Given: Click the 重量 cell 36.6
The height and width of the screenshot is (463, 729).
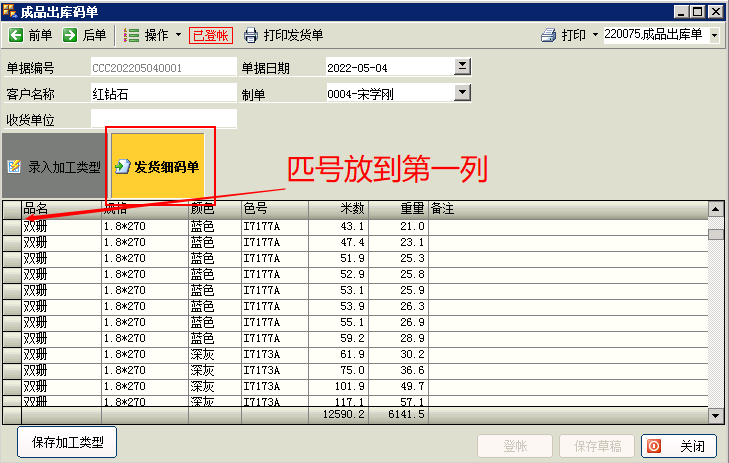Looking at the screenshot, I should tap(398, 370).
